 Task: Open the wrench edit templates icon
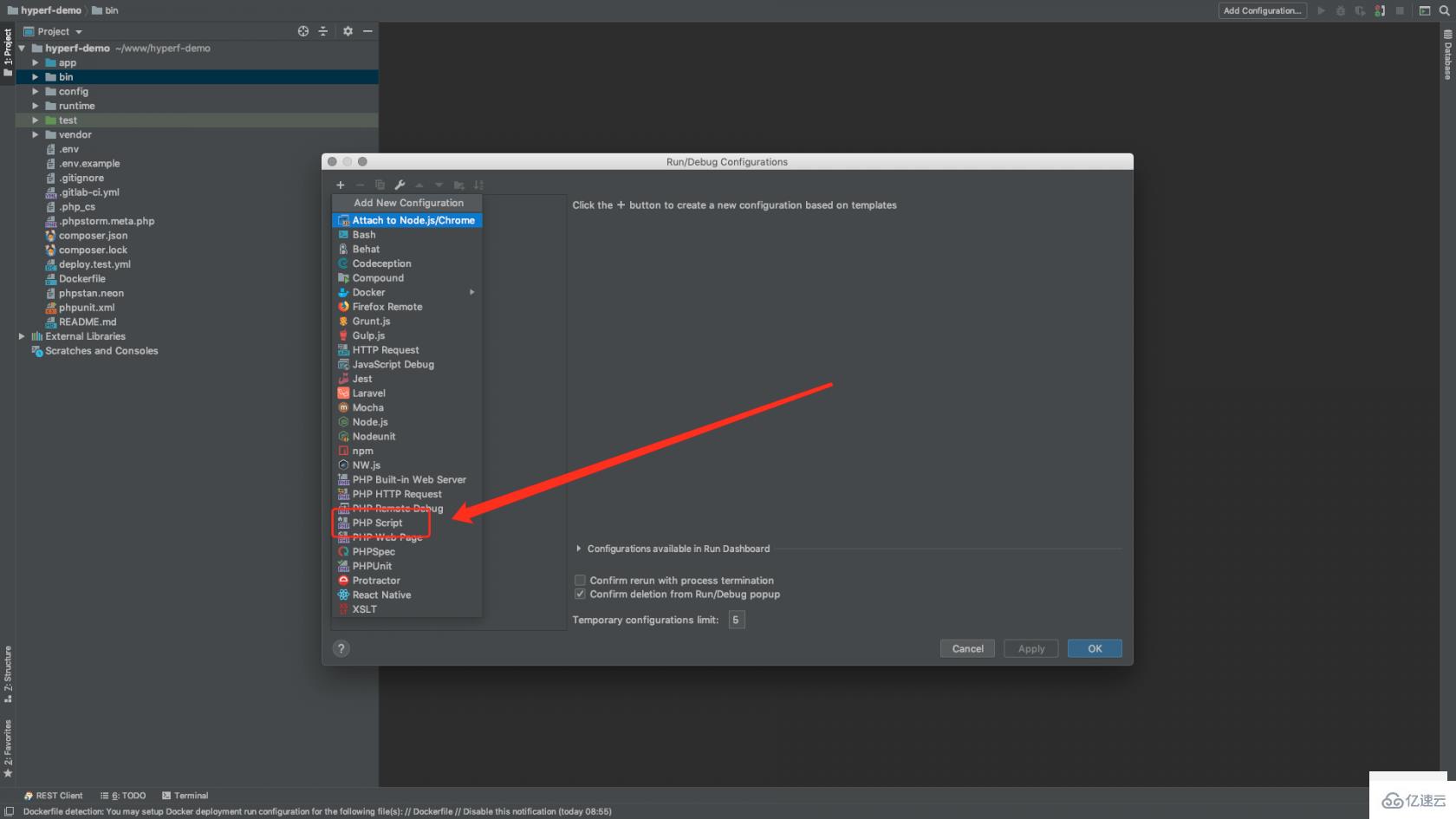pos(400,185)
